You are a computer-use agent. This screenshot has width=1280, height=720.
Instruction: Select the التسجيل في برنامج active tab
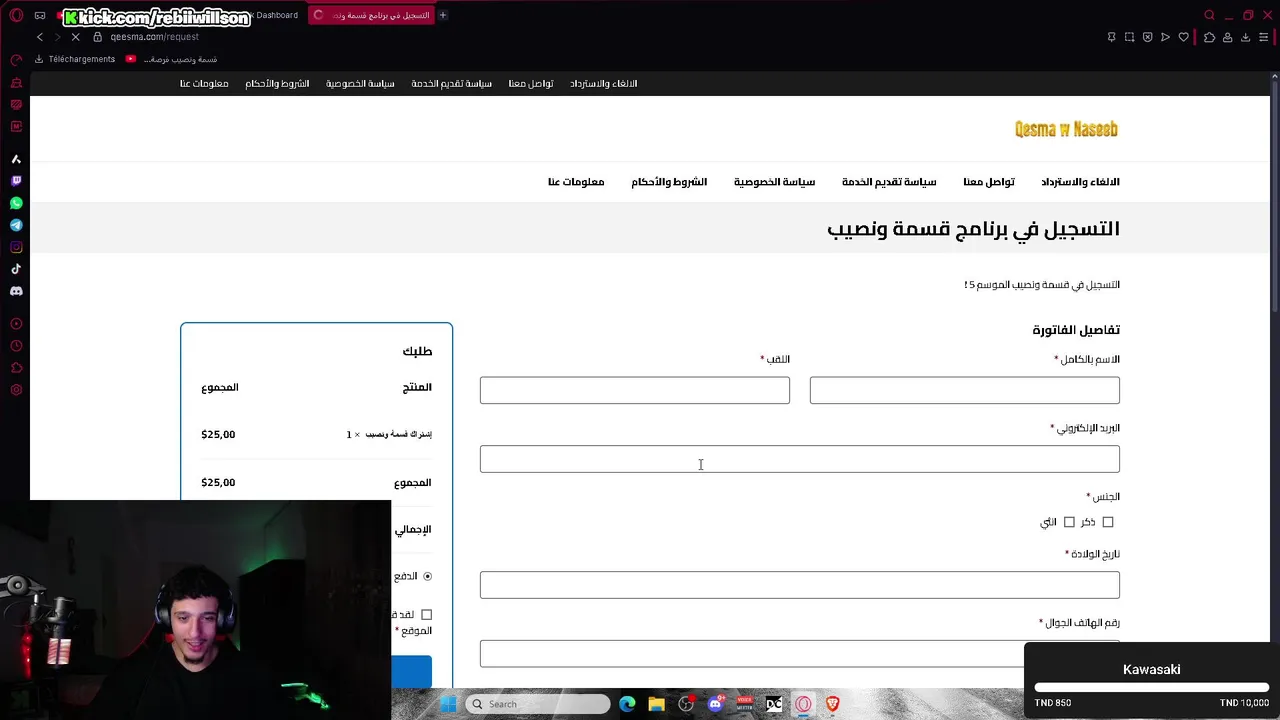[x=371, y=15]
